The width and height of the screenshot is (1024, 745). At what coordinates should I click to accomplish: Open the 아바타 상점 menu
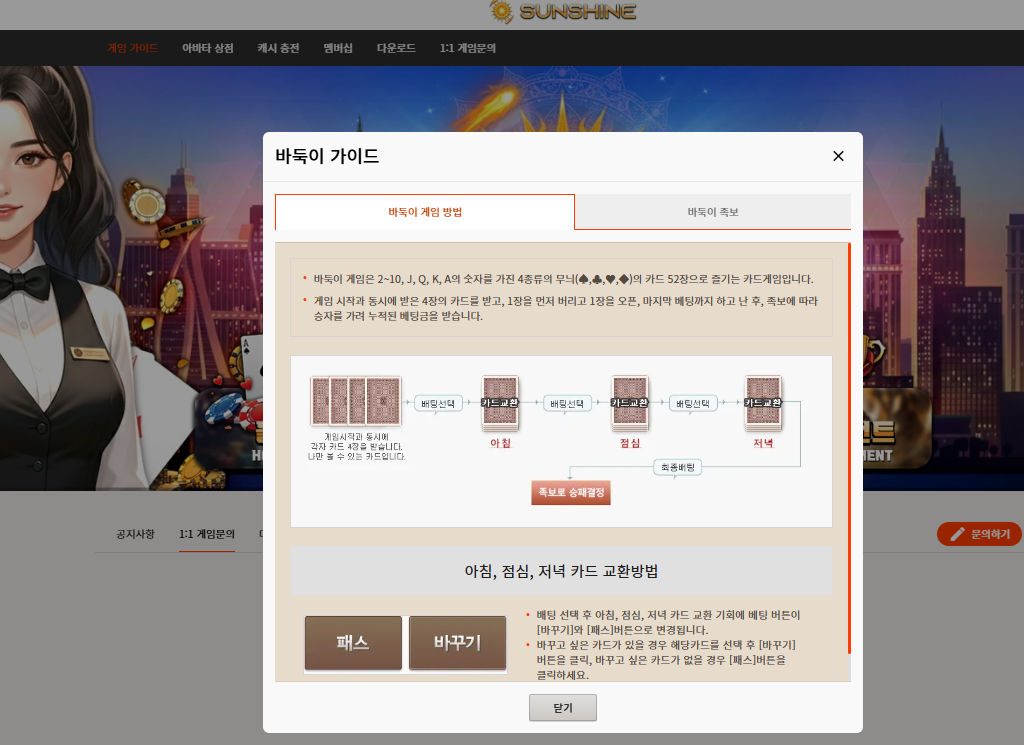point(208,48)
